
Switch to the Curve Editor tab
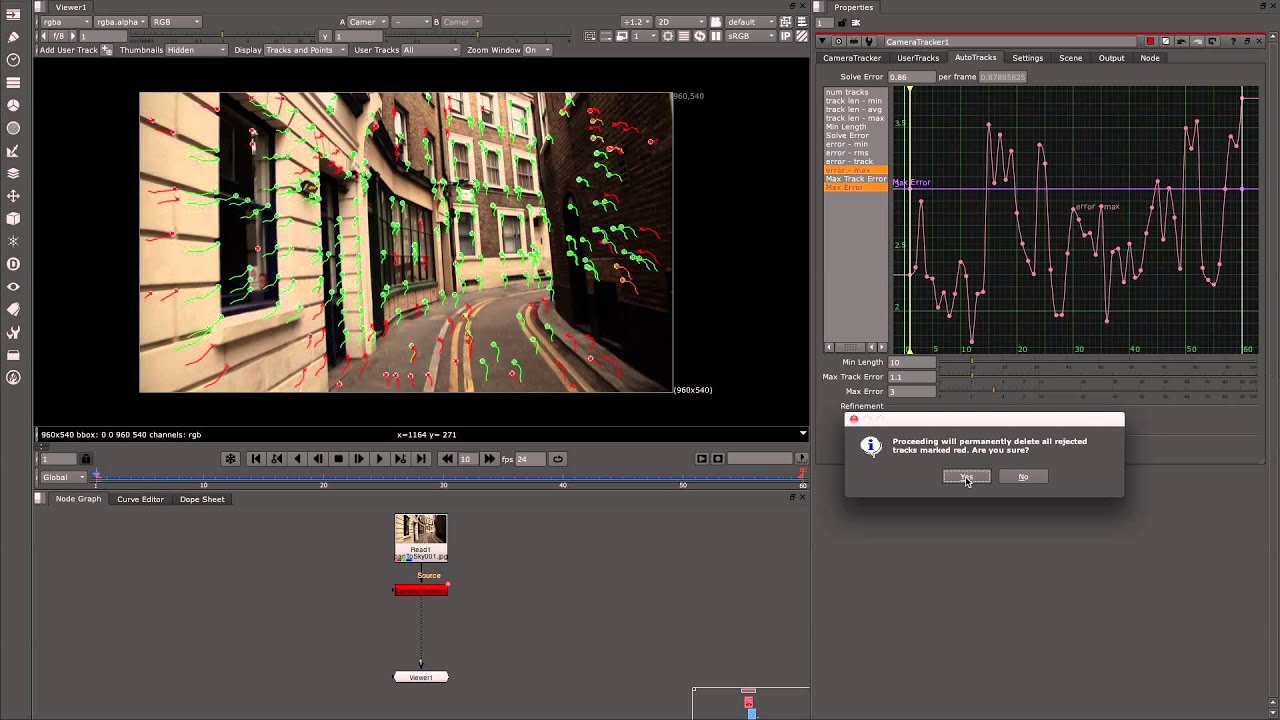tap(140, 499)
